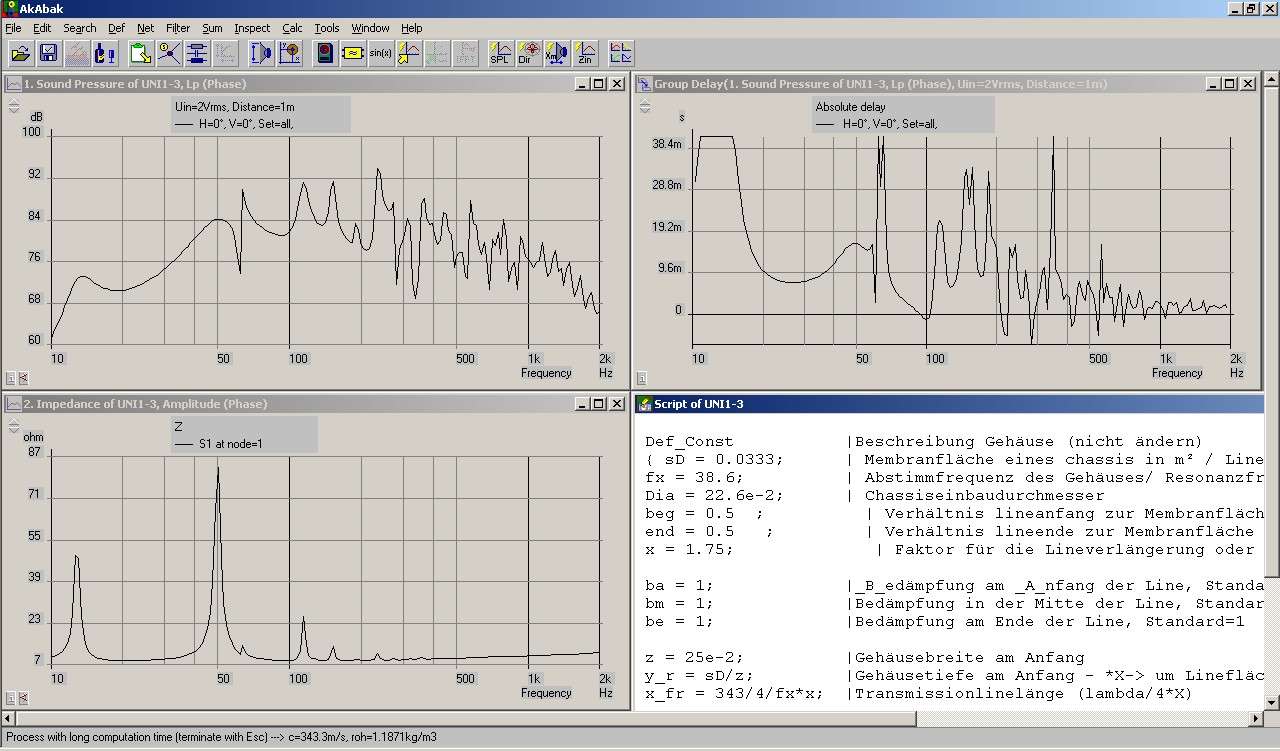Close the Group Delay graph window
Screen dimensions: 1280x751
[x=1248, y=84]
